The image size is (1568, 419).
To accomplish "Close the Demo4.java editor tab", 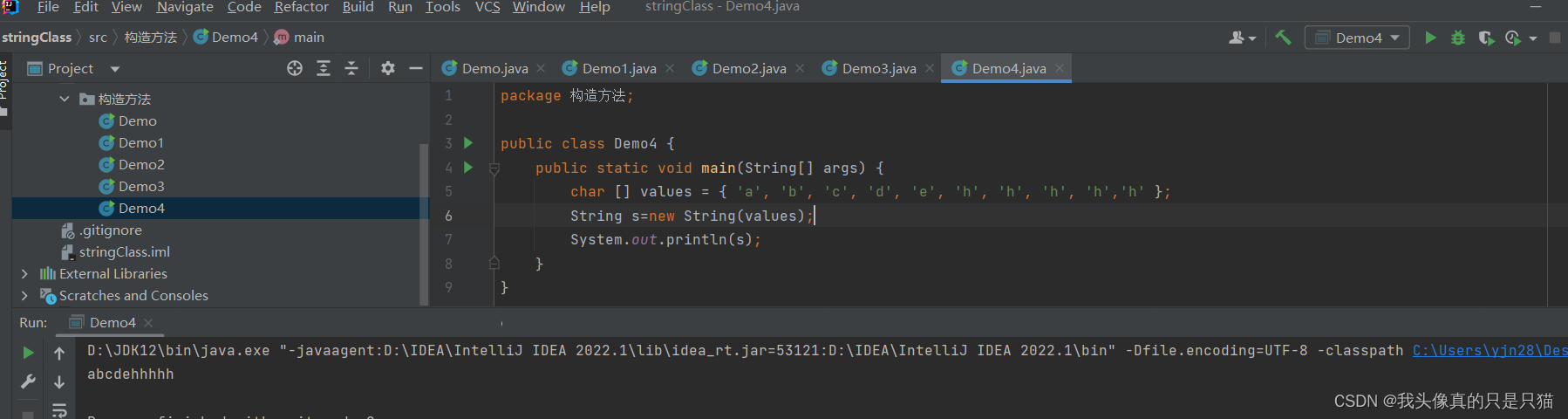I will 1060,68.
